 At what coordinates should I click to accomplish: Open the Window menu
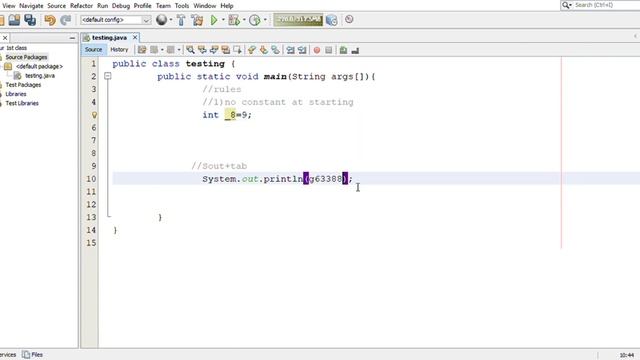[x=204, y=6]
